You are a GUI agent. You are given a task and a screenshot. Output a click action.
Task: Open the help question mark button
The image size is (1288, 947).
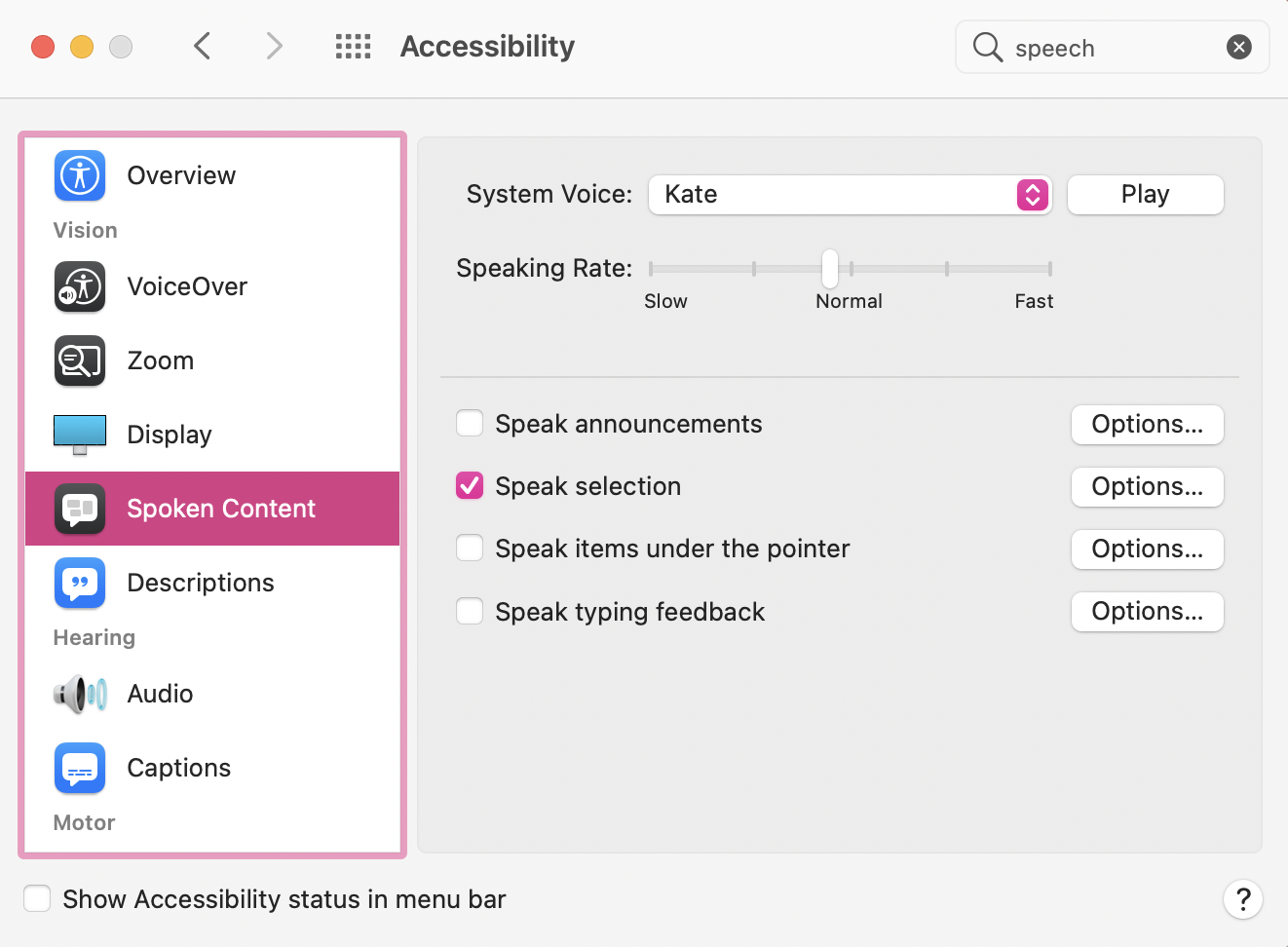(1243, 898)
